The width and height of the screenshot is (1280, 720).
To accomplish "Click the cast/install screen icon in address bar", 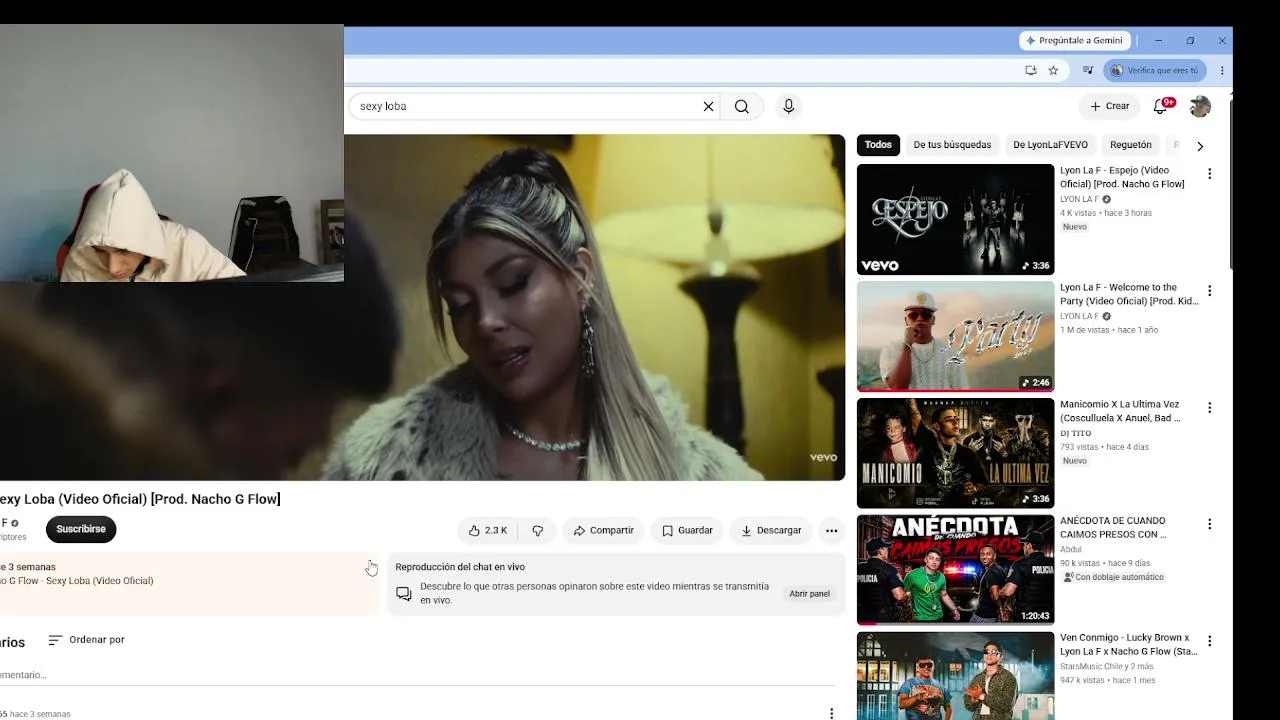I will (1031, 71).
